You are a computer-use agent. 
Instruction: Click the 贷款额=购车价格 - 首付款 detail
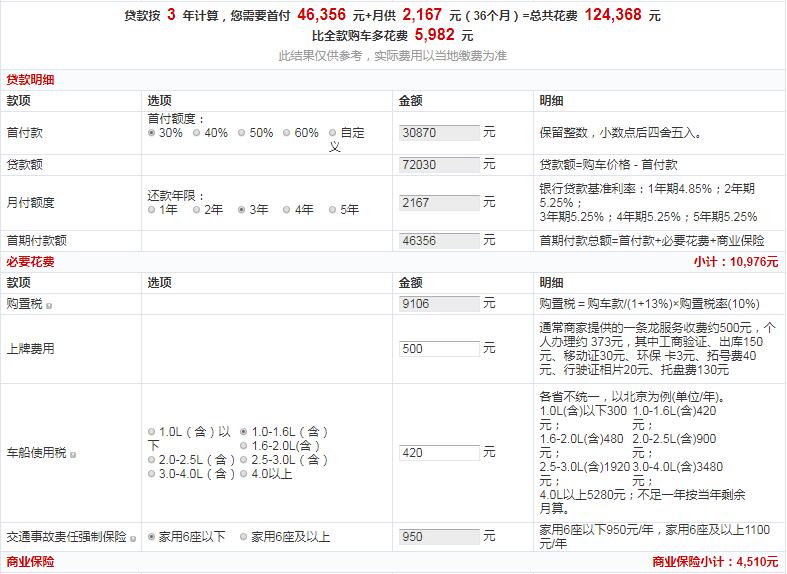click(x=608, y=165)
